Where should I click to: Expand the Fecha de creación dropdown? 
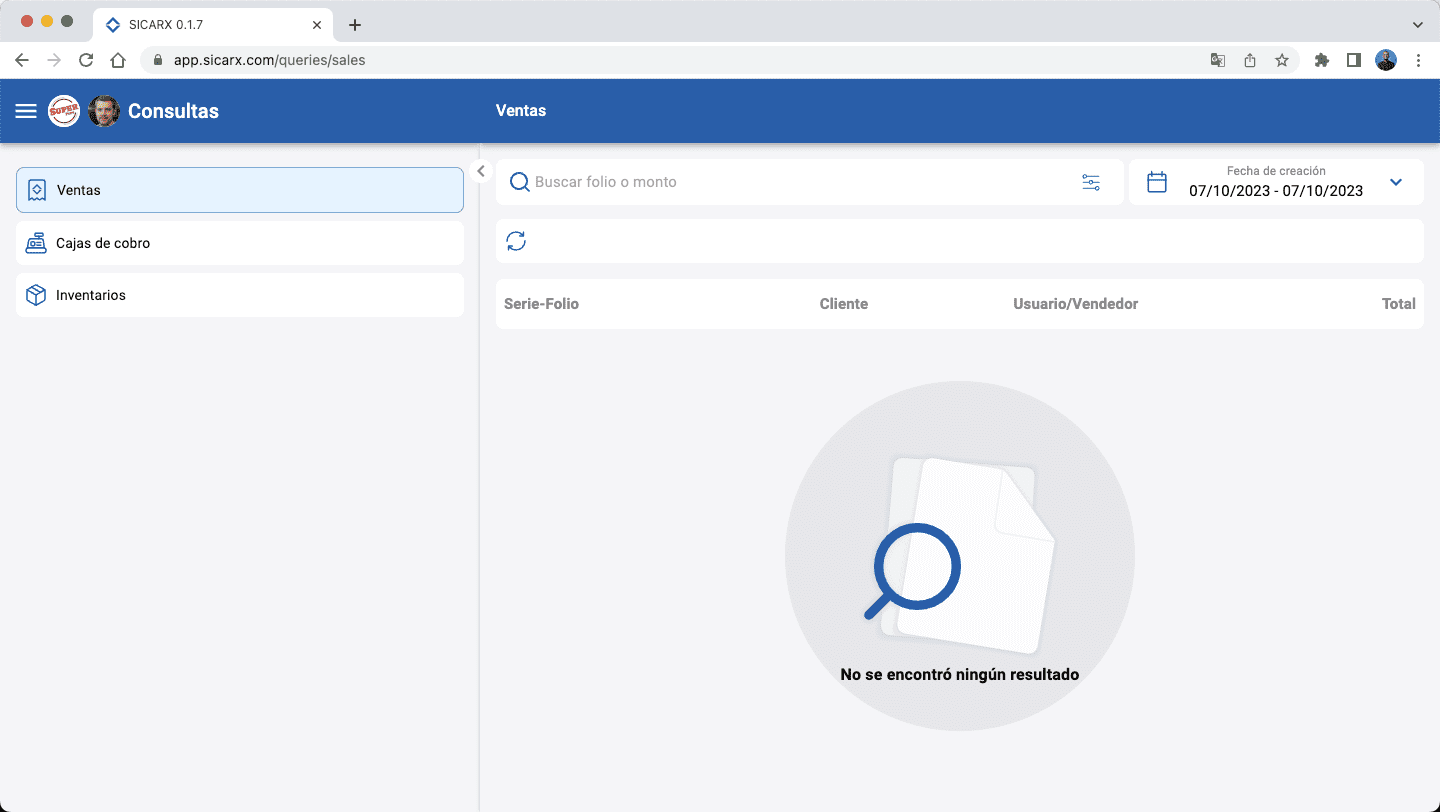pyautogui.click(x=1396, y=182)
